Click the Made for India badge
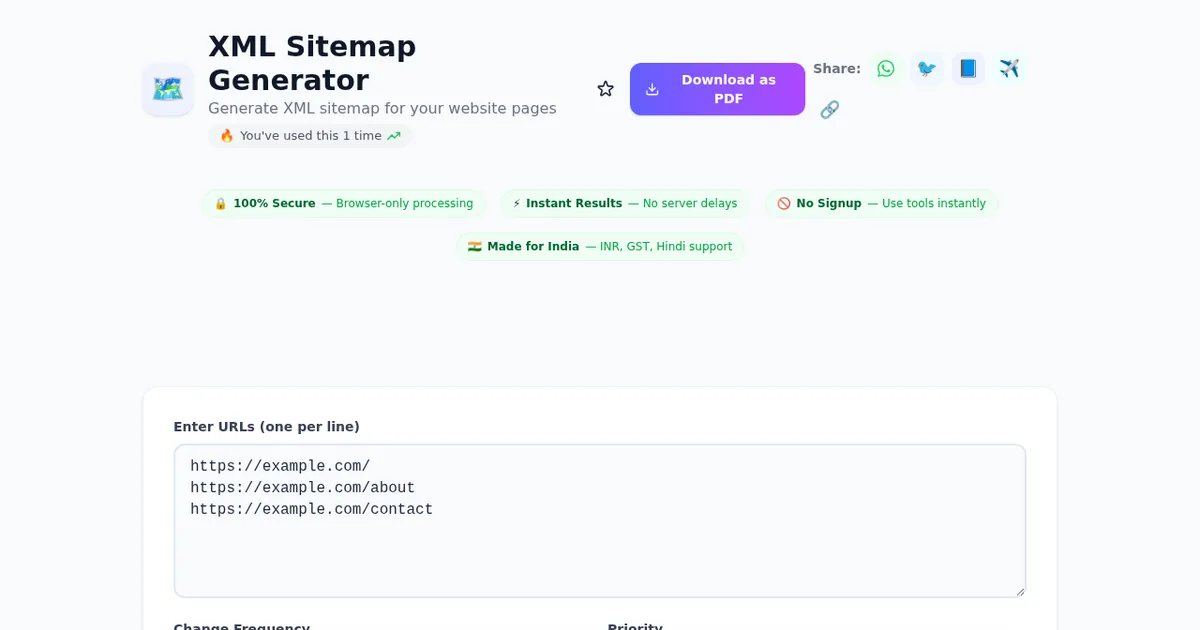 pos(600,246)
